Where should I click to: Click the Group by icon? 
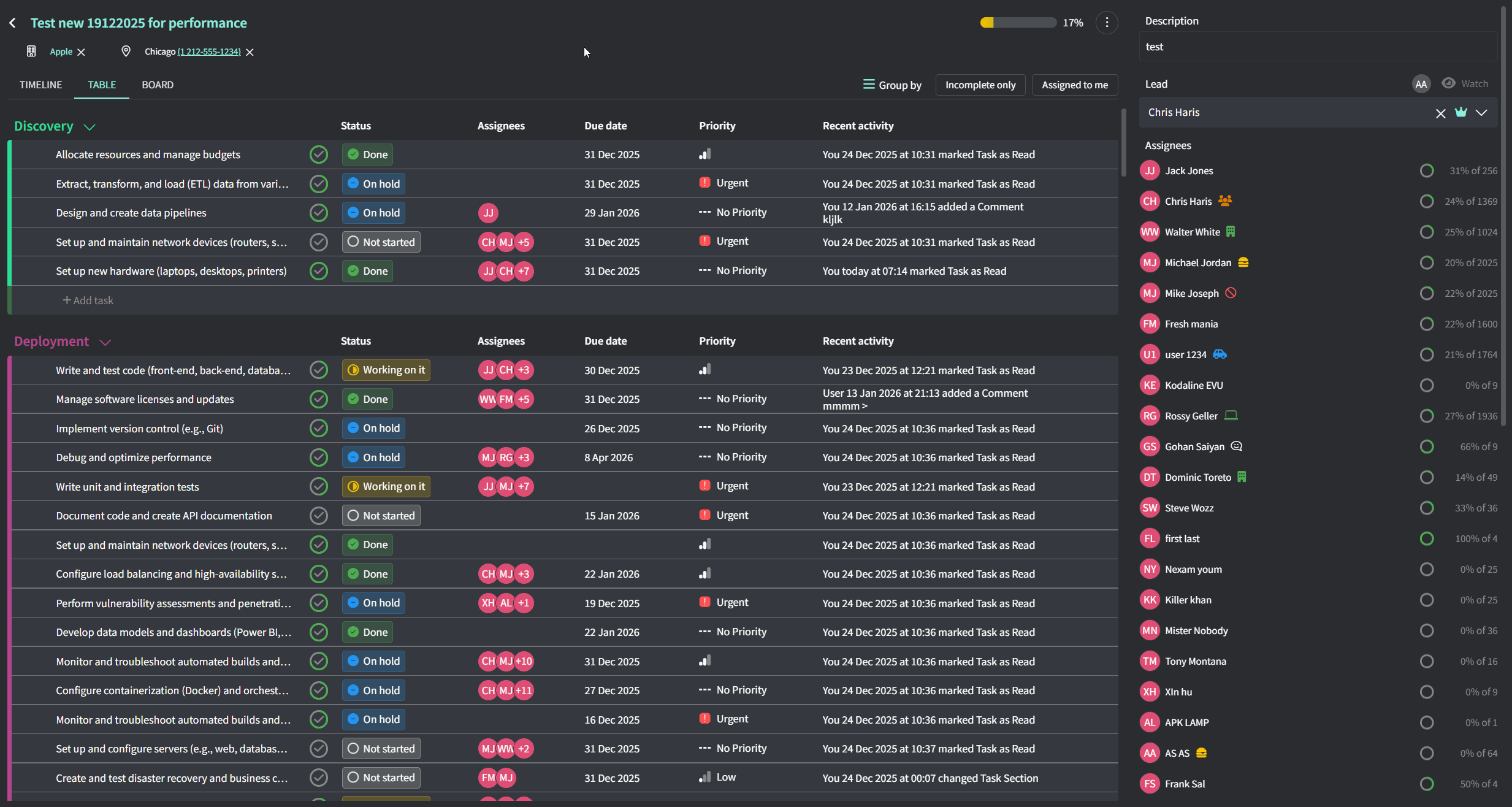point(869,85)
